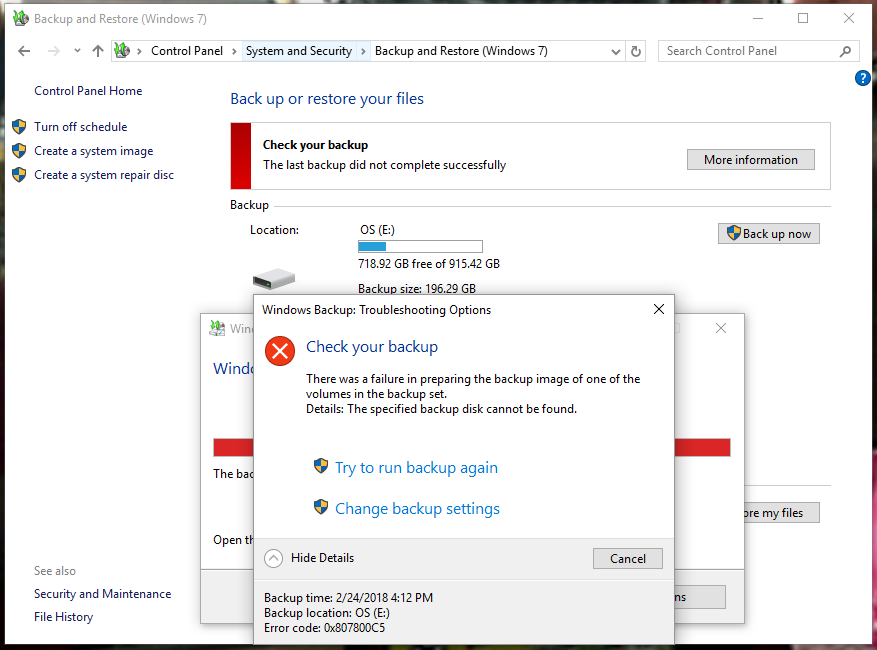Click the Refresh icon in the address bar
Screen dimensions: 877x650
[x=636, y=50]
